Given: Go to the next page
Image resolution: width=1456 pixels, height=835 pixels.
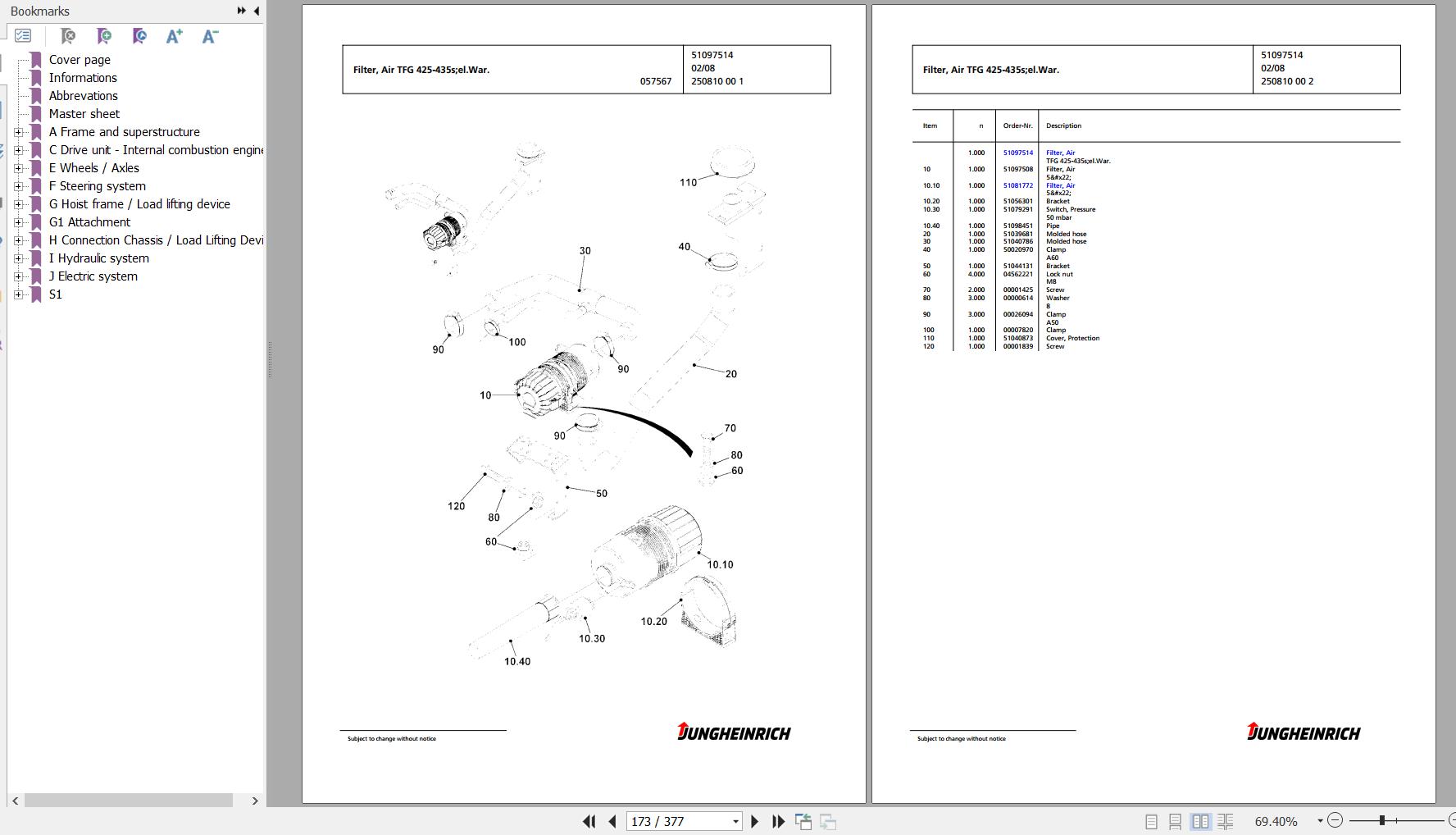Looking at the screenshot, I should pyautogui.click(x=755, y=821).
